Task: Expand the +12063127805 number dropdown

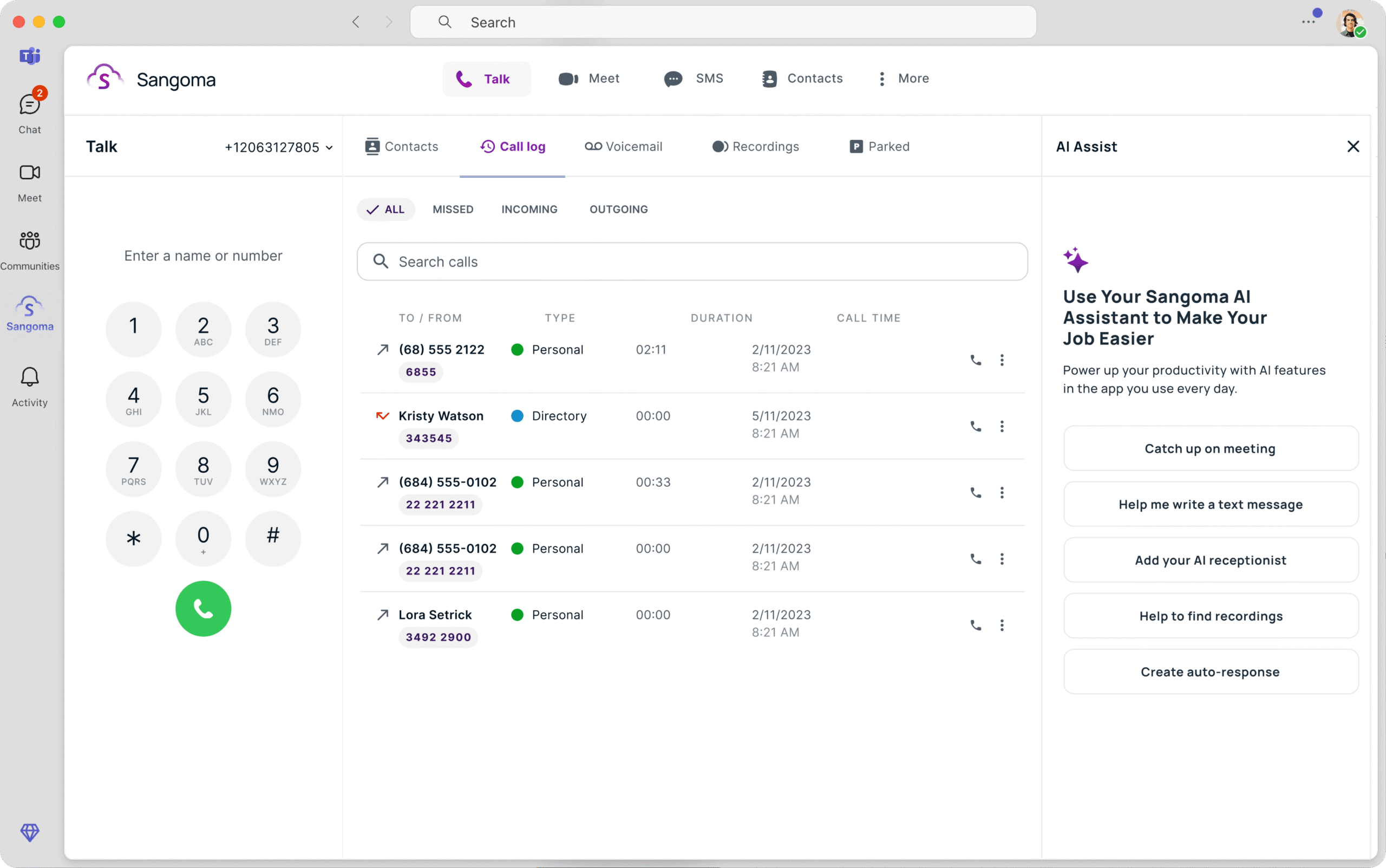Action: tap(278, 147)
